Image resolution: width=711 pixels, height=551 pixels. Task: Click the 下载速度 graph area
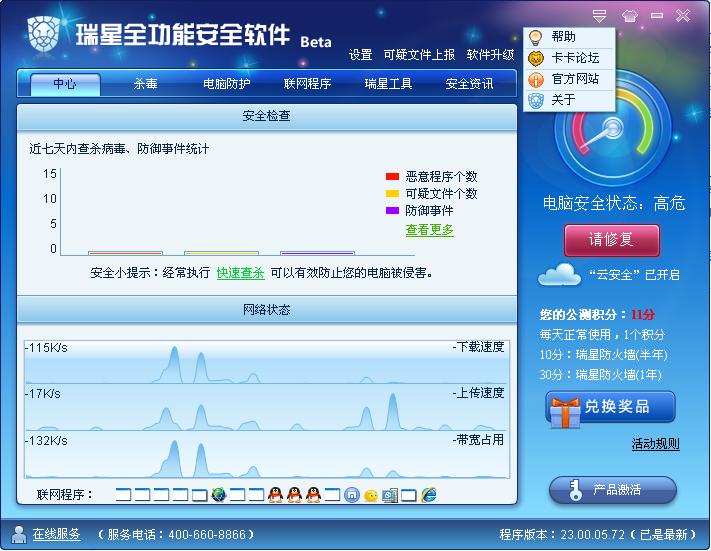click(267, 362)
